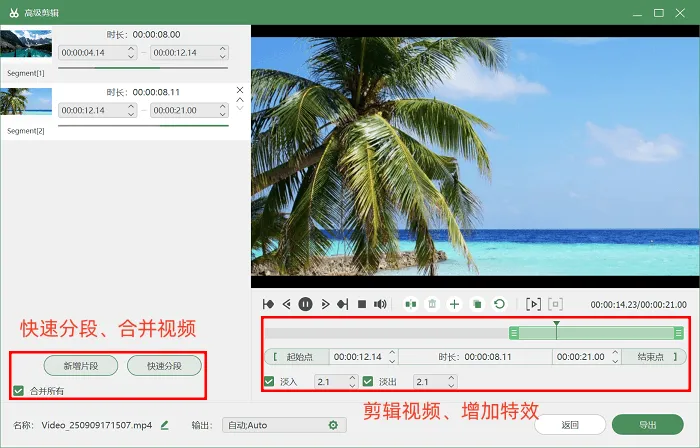Reset edits with the circular arrow icon
This screenshot has width=700, height=448.
[500, 304]
